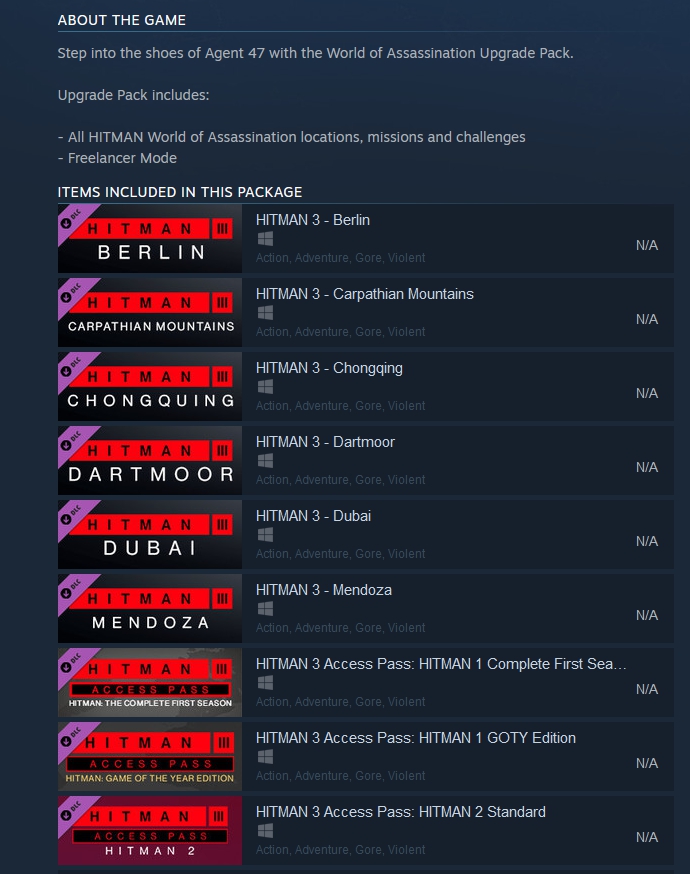Click the N/A price in the GOTY Edition row
The image size is (690, 874).
[x=647, y=763]
